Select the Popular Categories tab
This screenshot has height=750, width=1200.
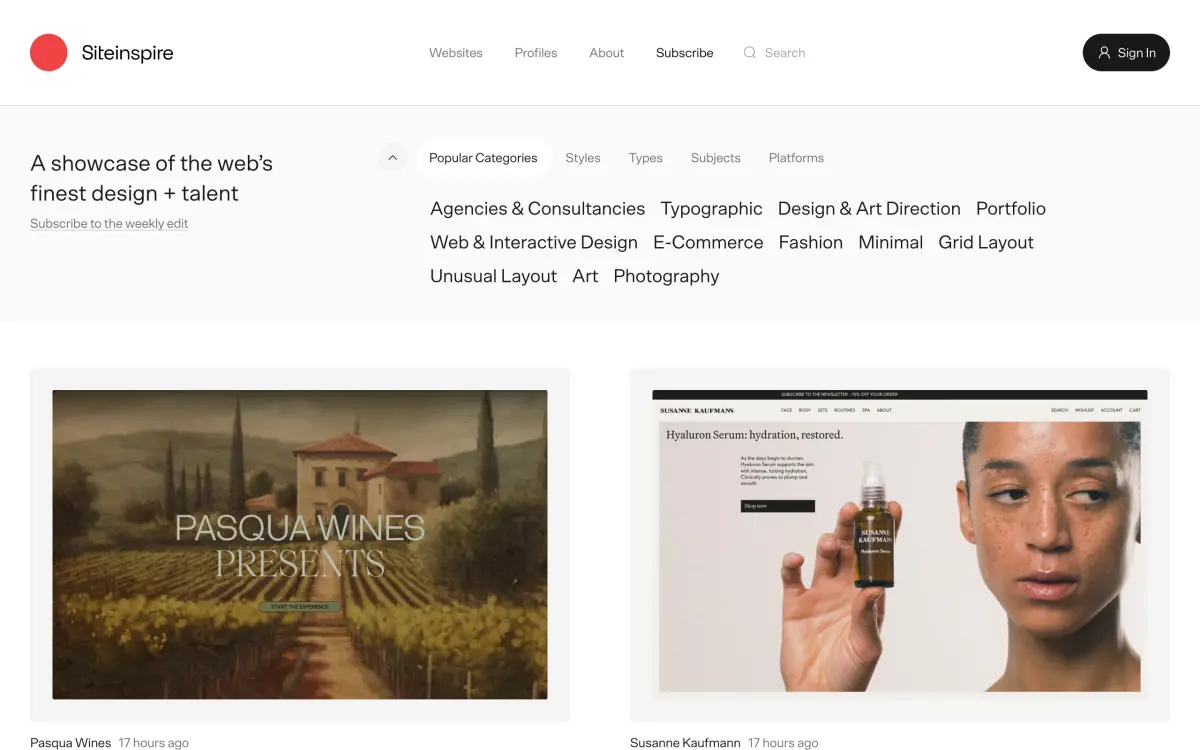[483, 158]
